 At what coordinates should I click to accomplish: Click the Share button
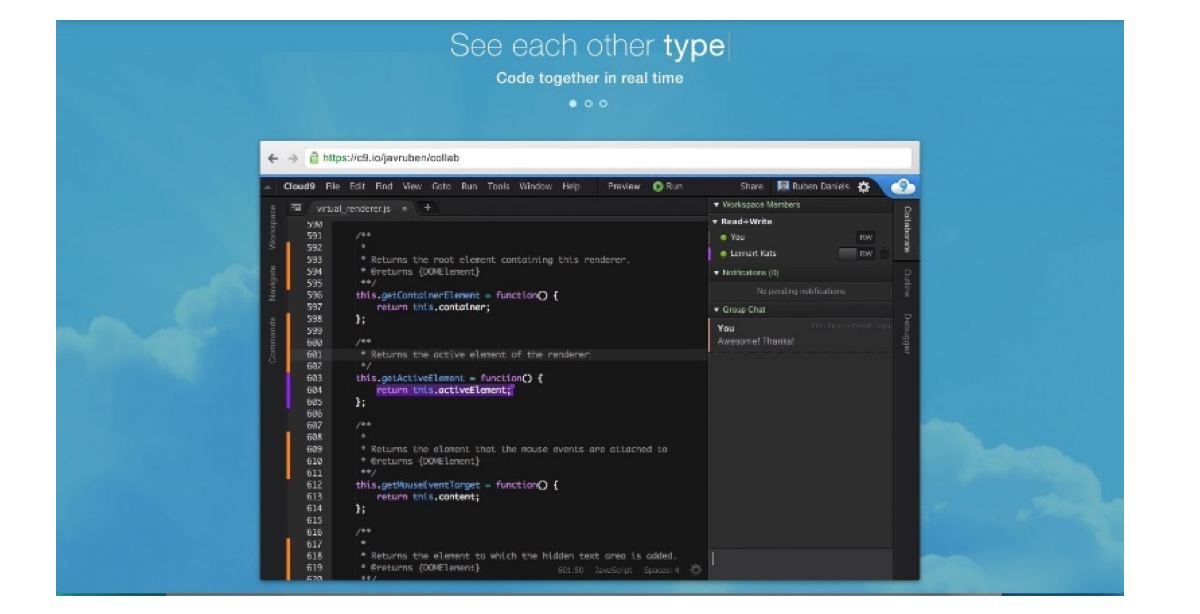pos(751,186)
